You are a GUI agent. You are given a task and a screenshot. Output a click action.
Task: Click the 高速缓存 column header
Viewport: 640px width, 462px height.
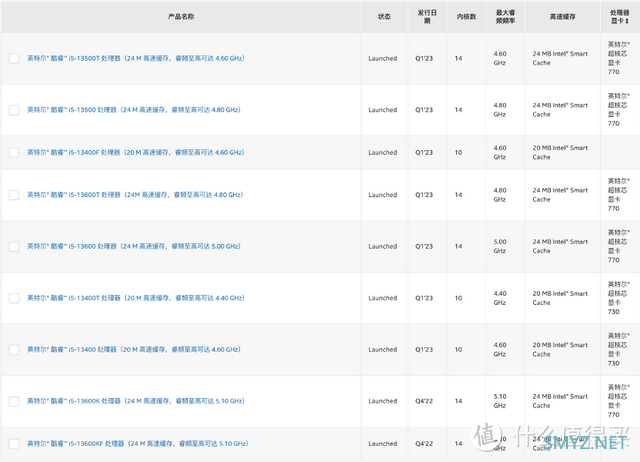(x=562, y=17)
